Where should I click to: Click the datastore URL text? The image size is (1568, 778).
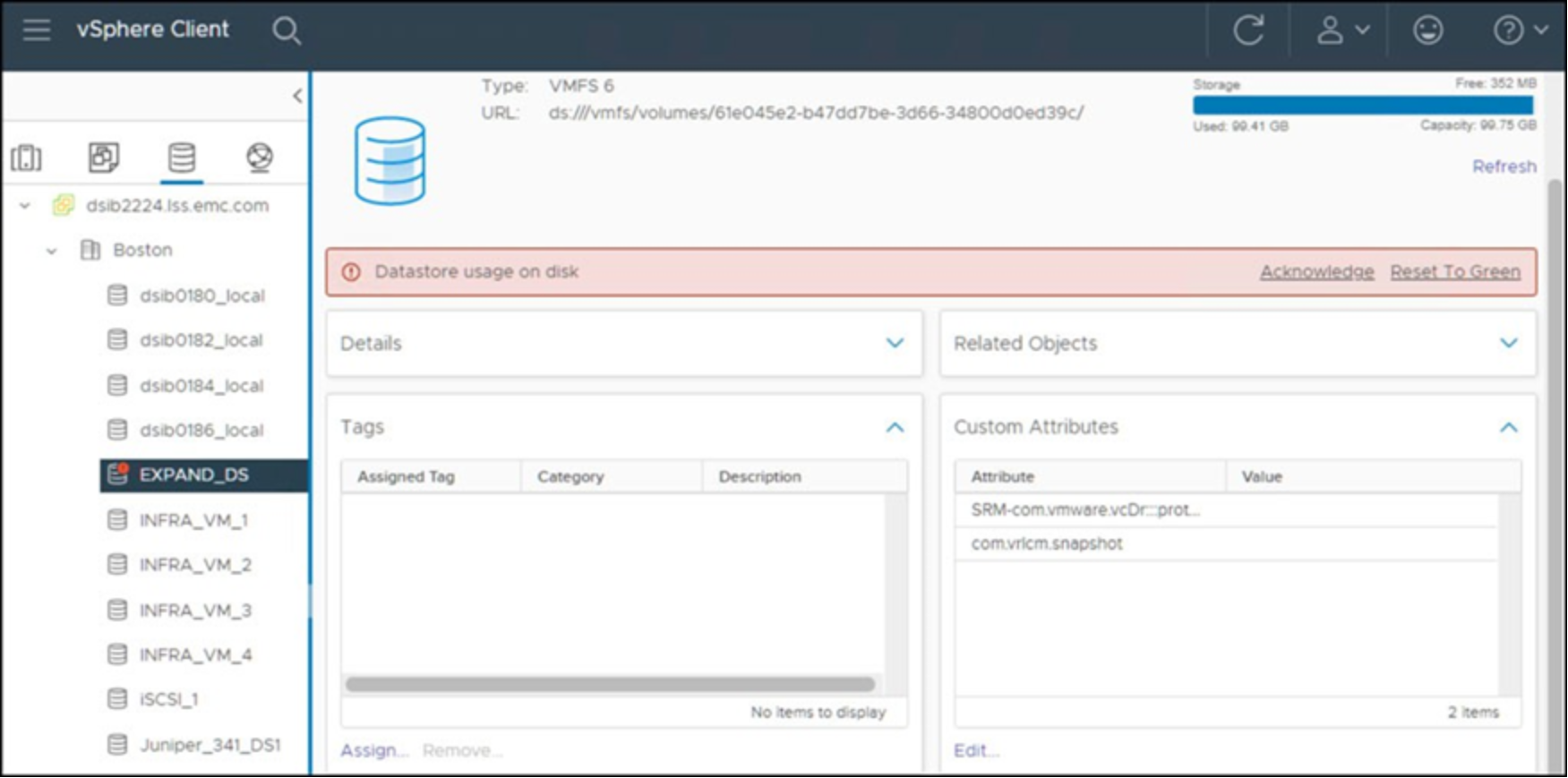coord(816,114)
